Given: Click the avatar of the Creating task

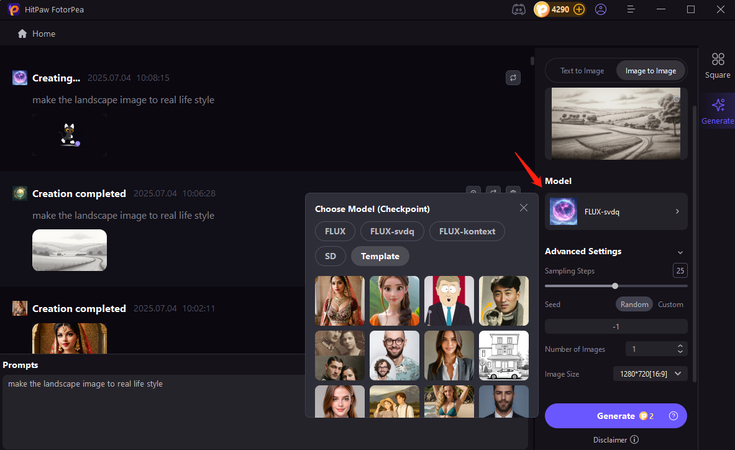Looking at the screenshot, I should (x=20, y=78).
